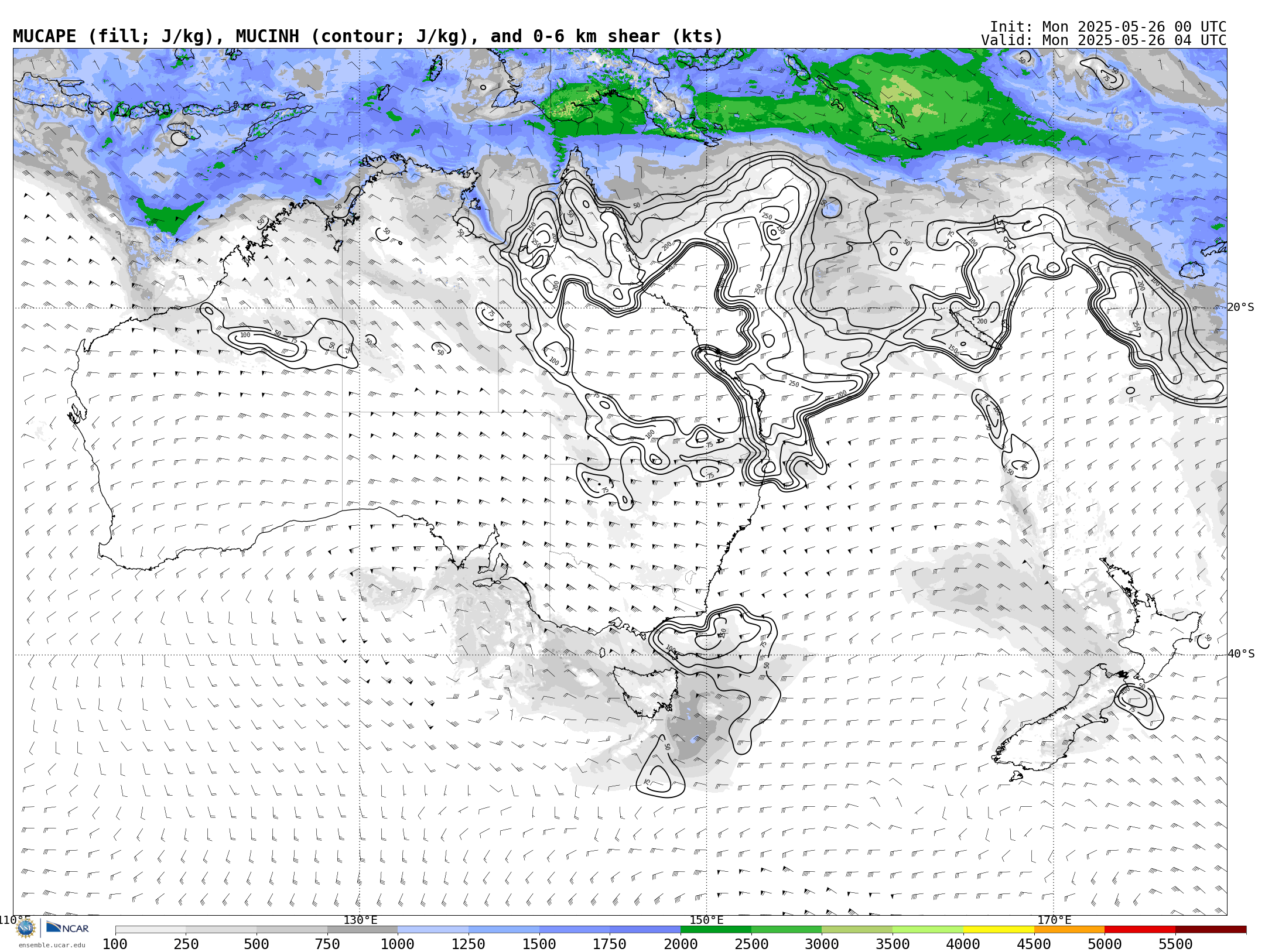Click the legend value 4500

pos(1034,944)
